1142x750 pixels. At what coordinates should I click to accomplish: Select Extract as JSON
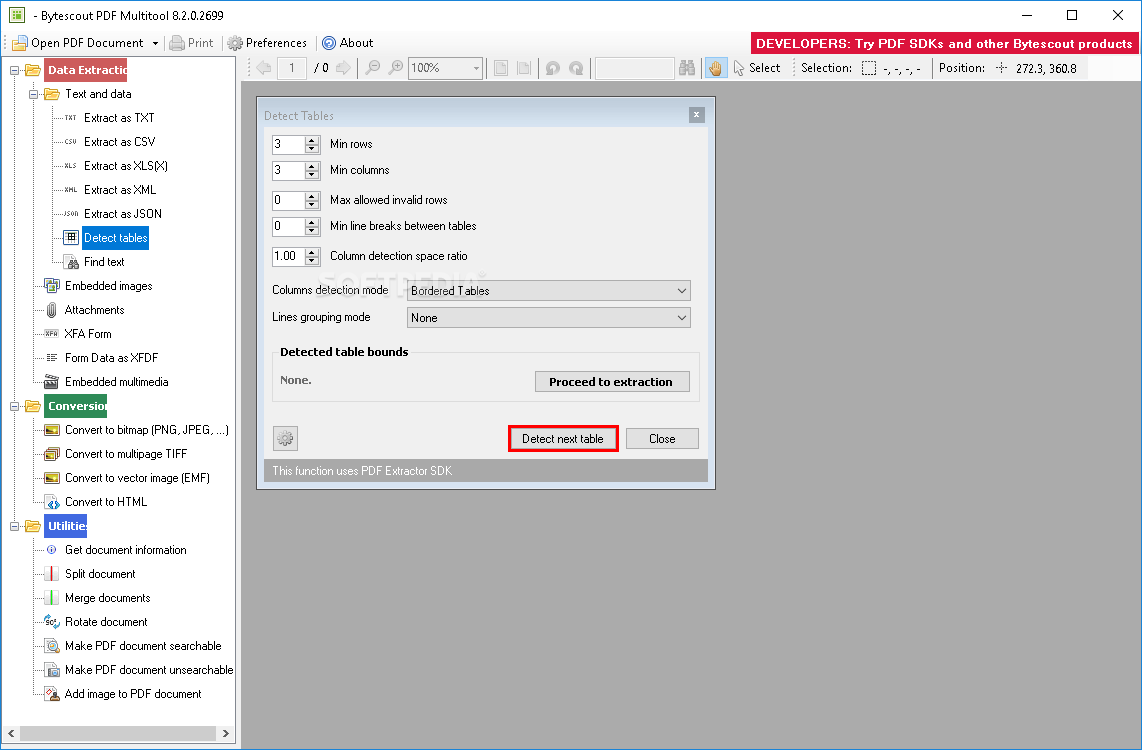point(122,214)
